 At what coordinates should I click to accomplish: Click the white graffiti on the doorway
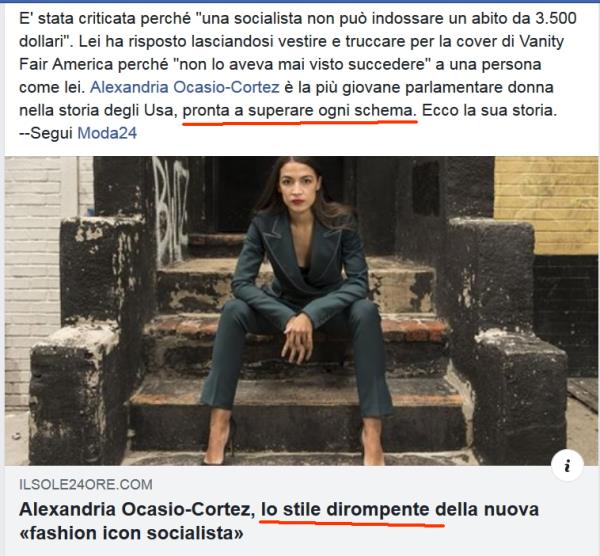pyautogui.click(x=170, y=209)
